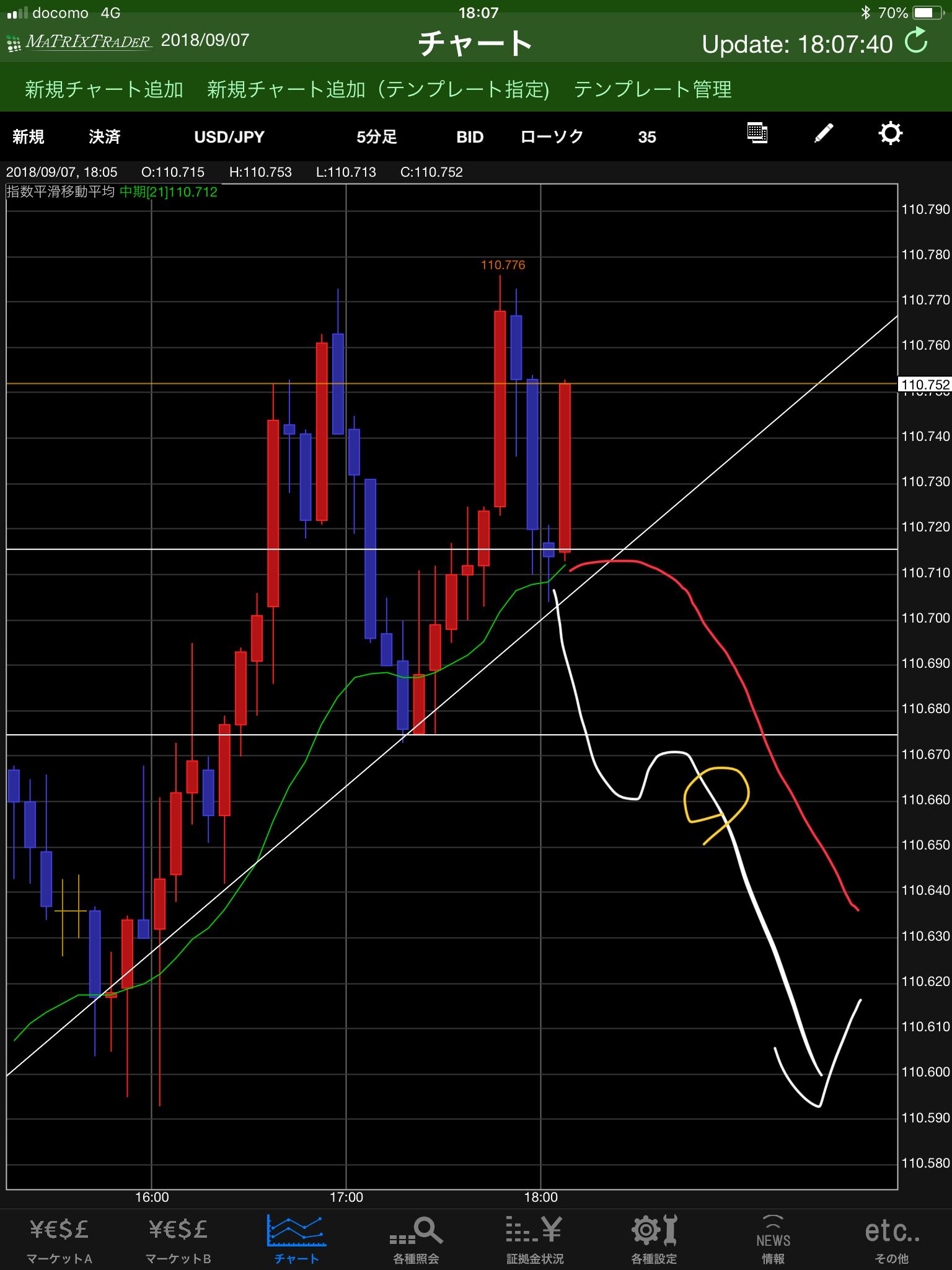This screenshot has width=952, height=1270.
Task: Tap the 17:00 time axis label
Action: 346,1197
